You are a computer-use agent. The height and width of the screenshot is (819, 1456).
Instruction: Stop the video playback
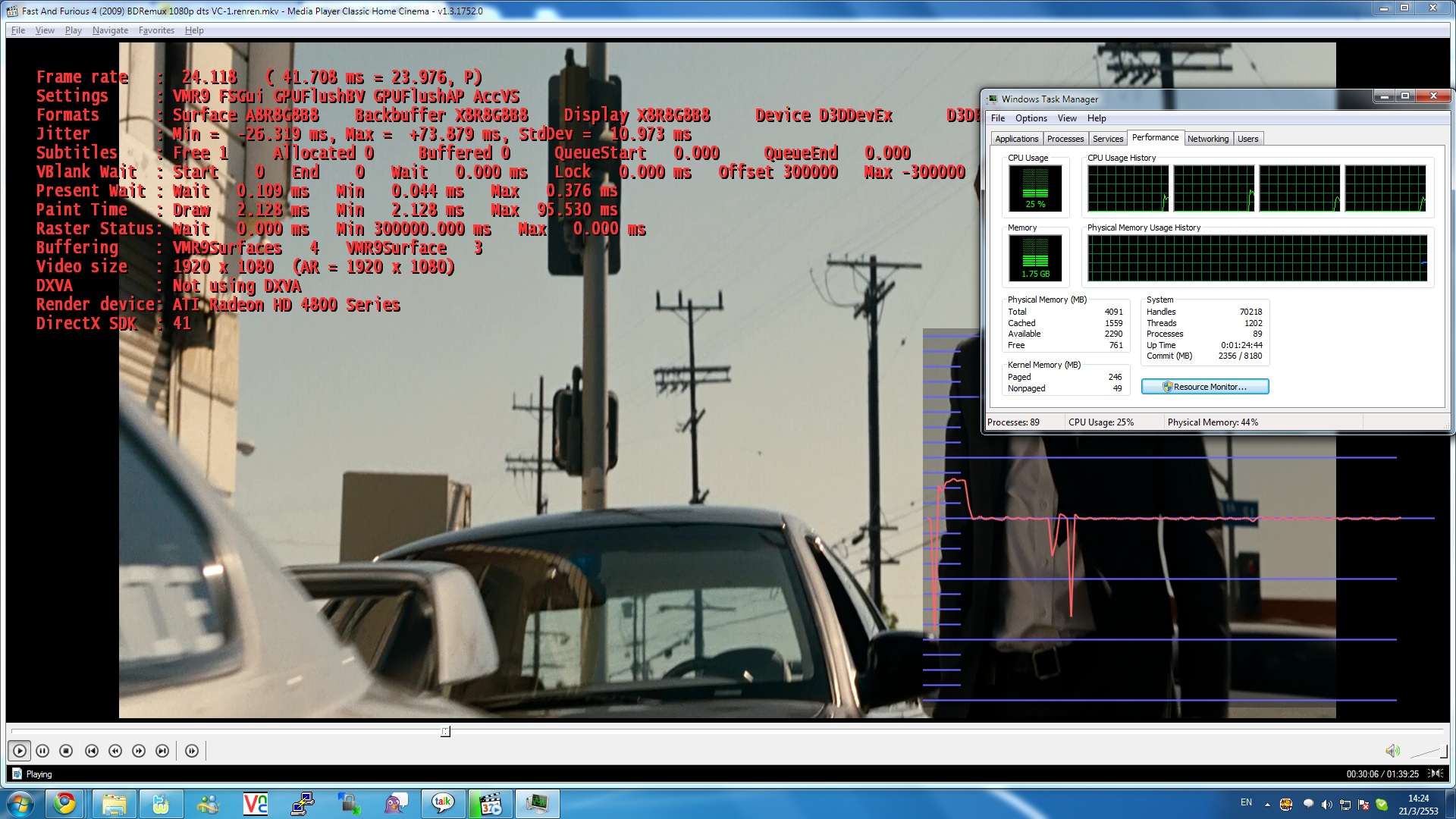pyautogui.click(x=66, y=751)
